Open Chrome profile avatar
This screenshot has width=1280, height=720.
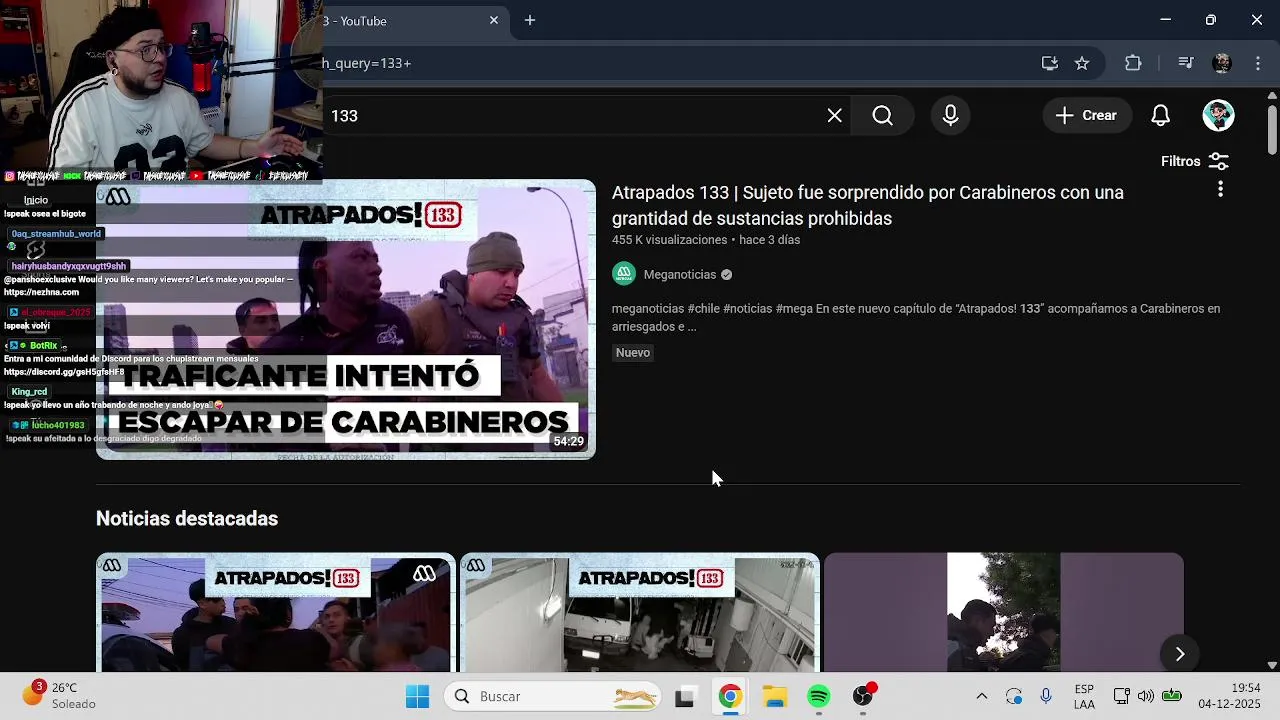click(x=1221, y=63)
